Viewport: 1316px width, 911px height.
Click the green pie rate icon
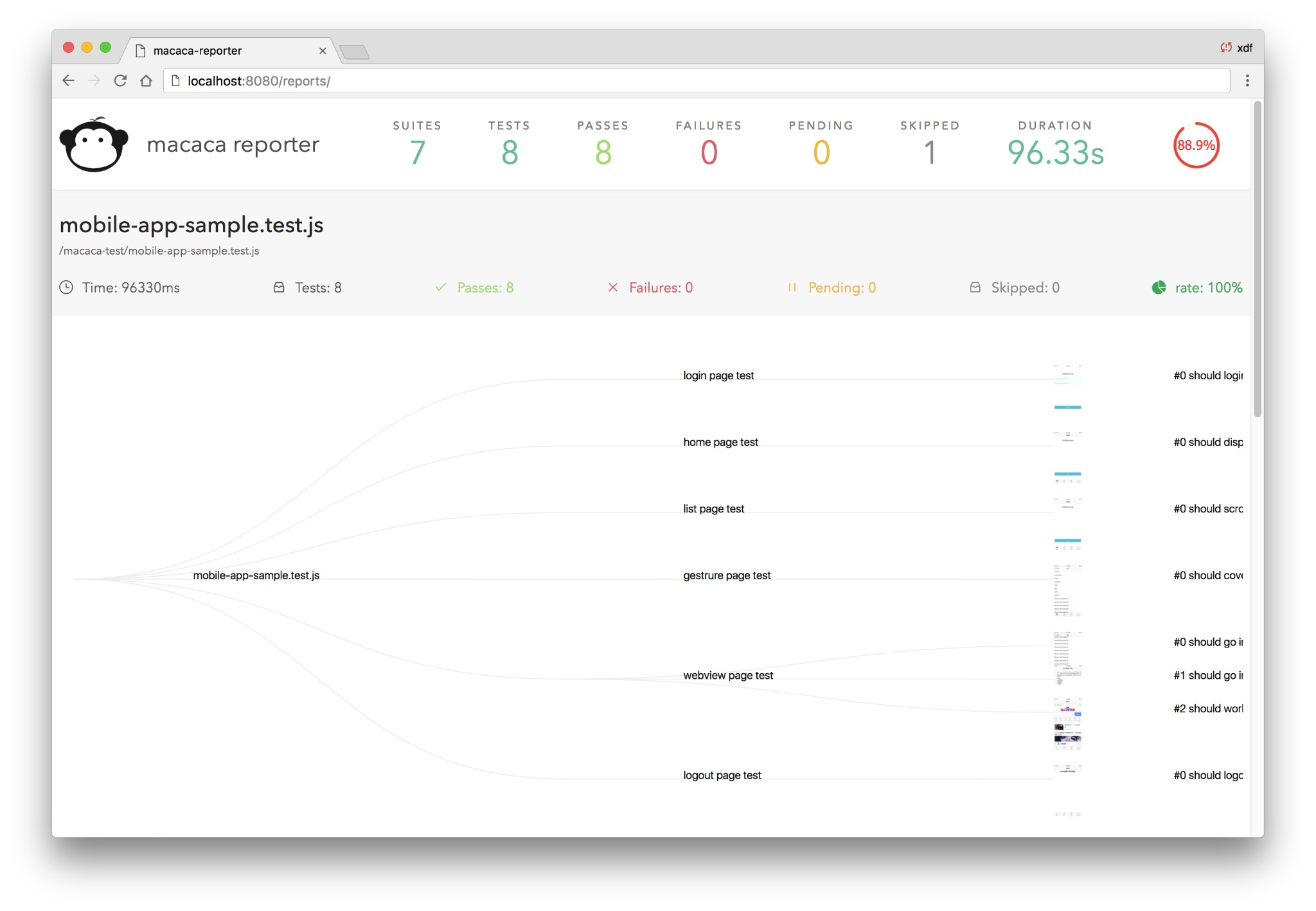click(1159, 288)
